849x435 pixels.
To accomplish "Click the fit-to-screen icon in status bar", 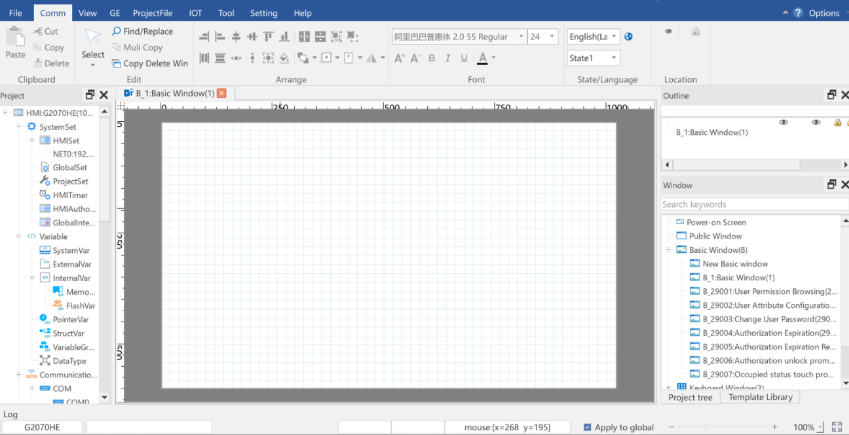I will pyautogui.click(x=837, y=427).
